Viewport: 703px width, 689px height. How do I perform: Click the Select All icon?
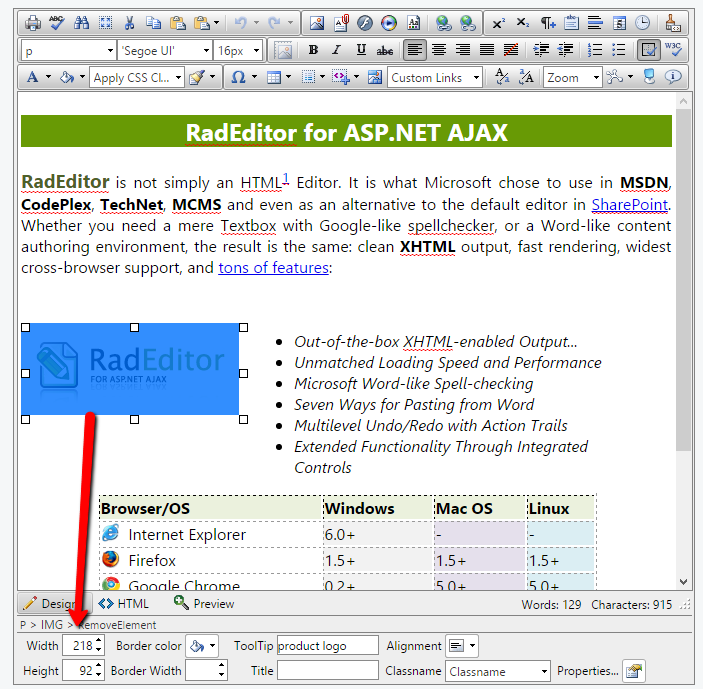pos(105,23)
